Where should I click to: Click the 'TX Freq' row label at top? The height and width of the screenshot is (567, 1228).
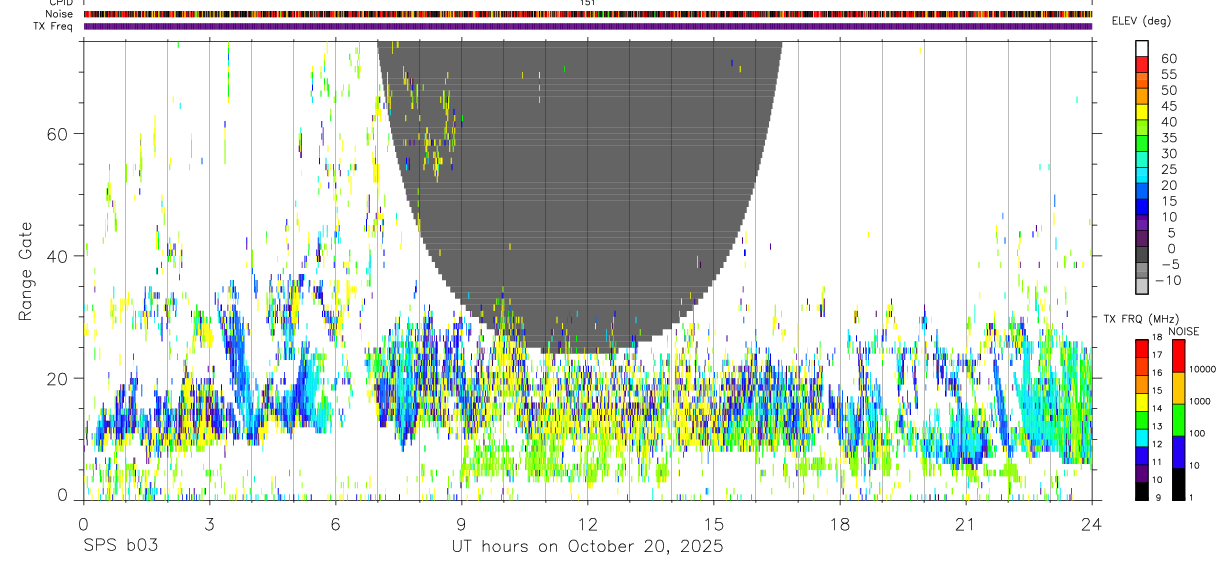click(54, 26)
